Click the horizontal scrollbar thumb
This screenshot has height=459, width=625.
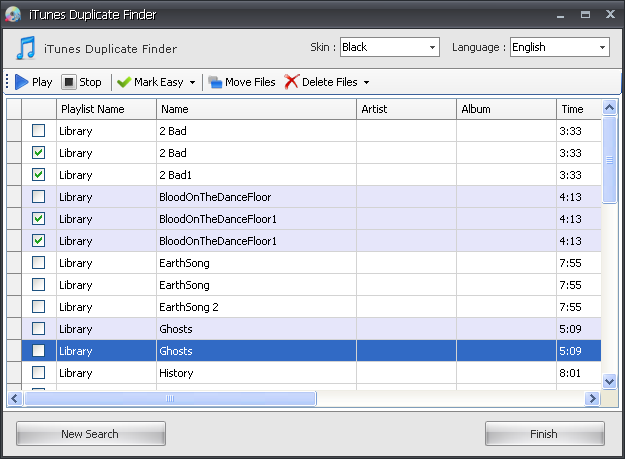[170, 399]
